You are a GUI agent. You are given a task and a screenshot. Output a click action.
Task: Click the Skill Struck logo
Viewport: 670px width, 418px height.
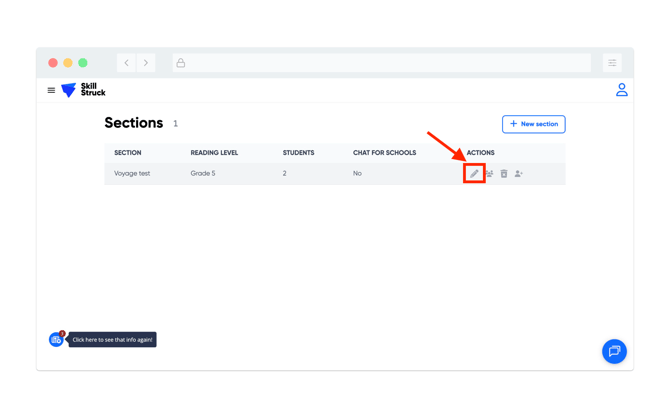pos(83,90)
